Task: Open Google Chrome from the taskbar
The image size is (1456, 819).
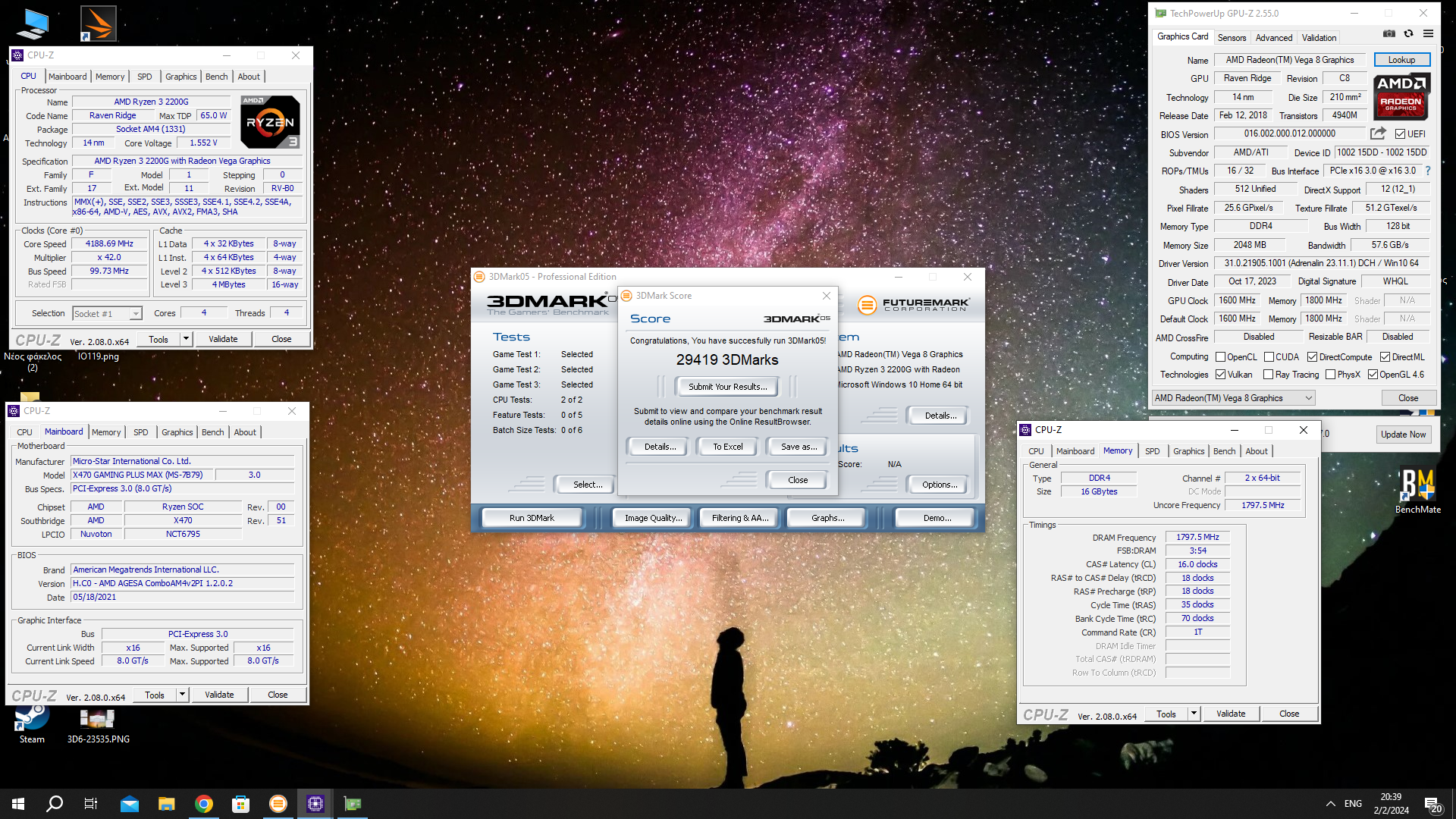Action: tap(204, 804)
